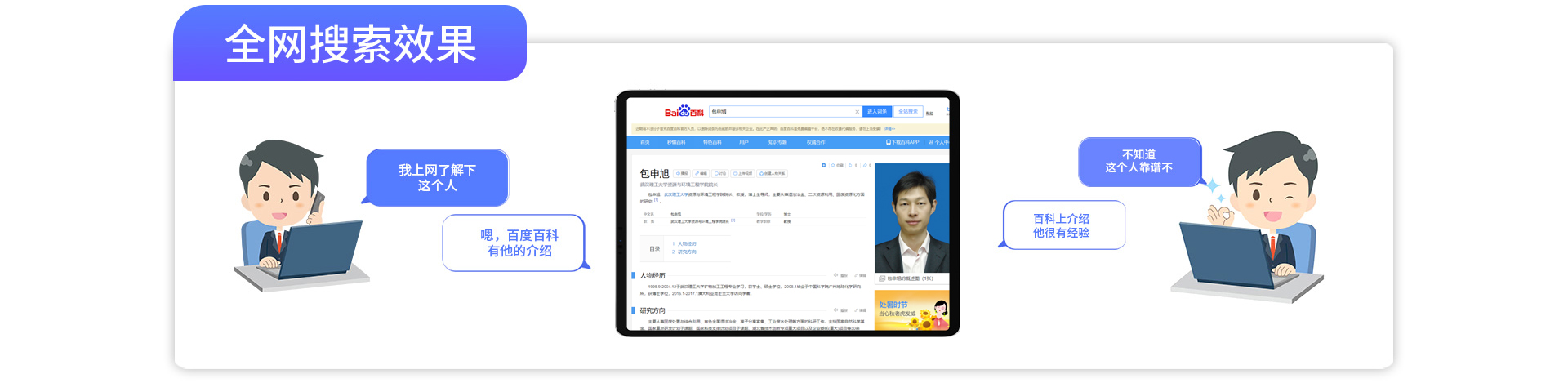Screen dimensions: 1568x392
Task: Click the 全站搜索 button
Action: click(907, 112)
